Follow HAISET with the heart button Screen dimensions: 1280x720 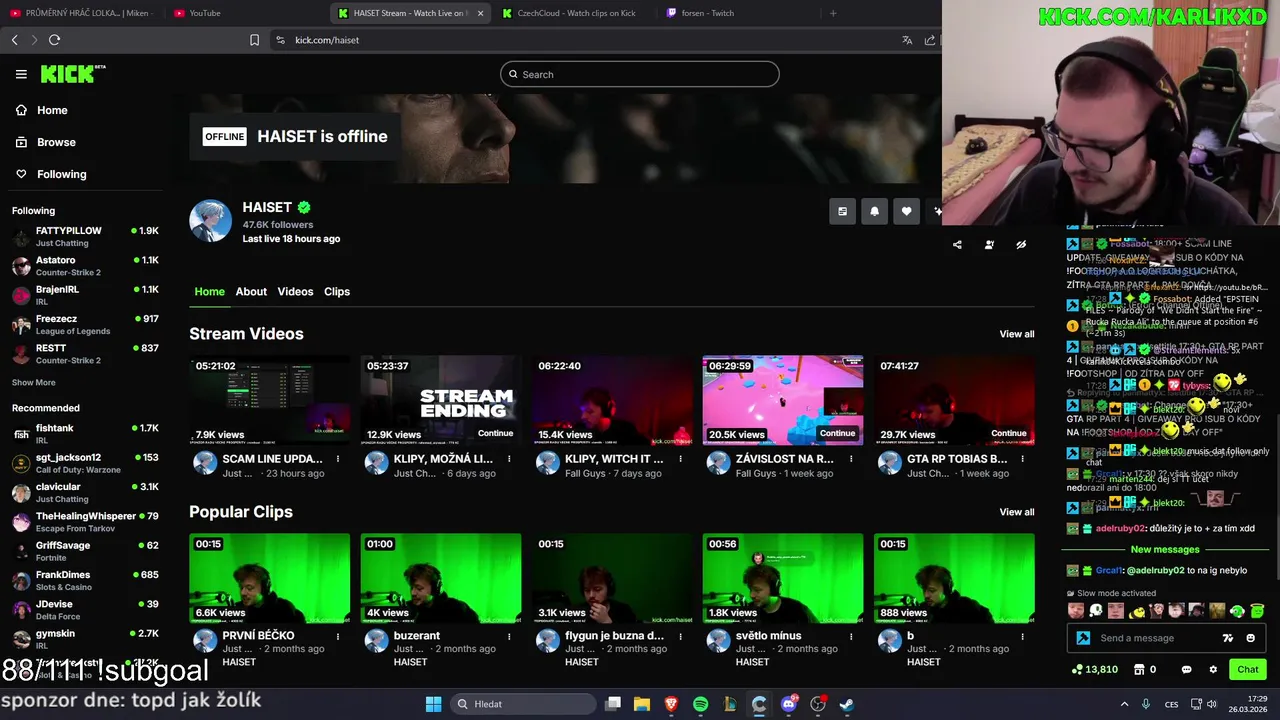pos(906,211)
